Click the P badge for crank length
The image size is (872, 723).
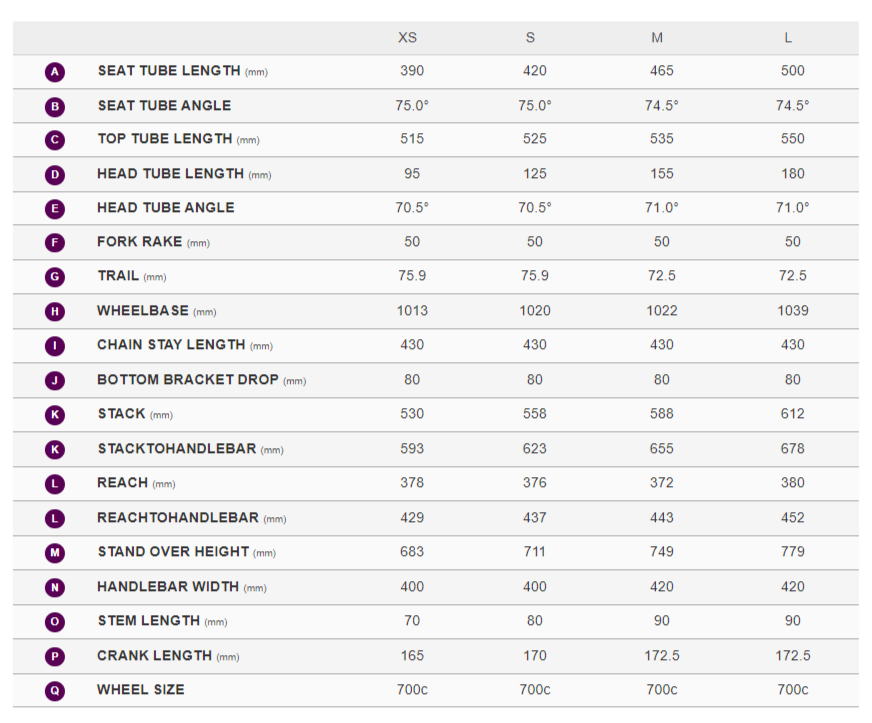(55, 657)
